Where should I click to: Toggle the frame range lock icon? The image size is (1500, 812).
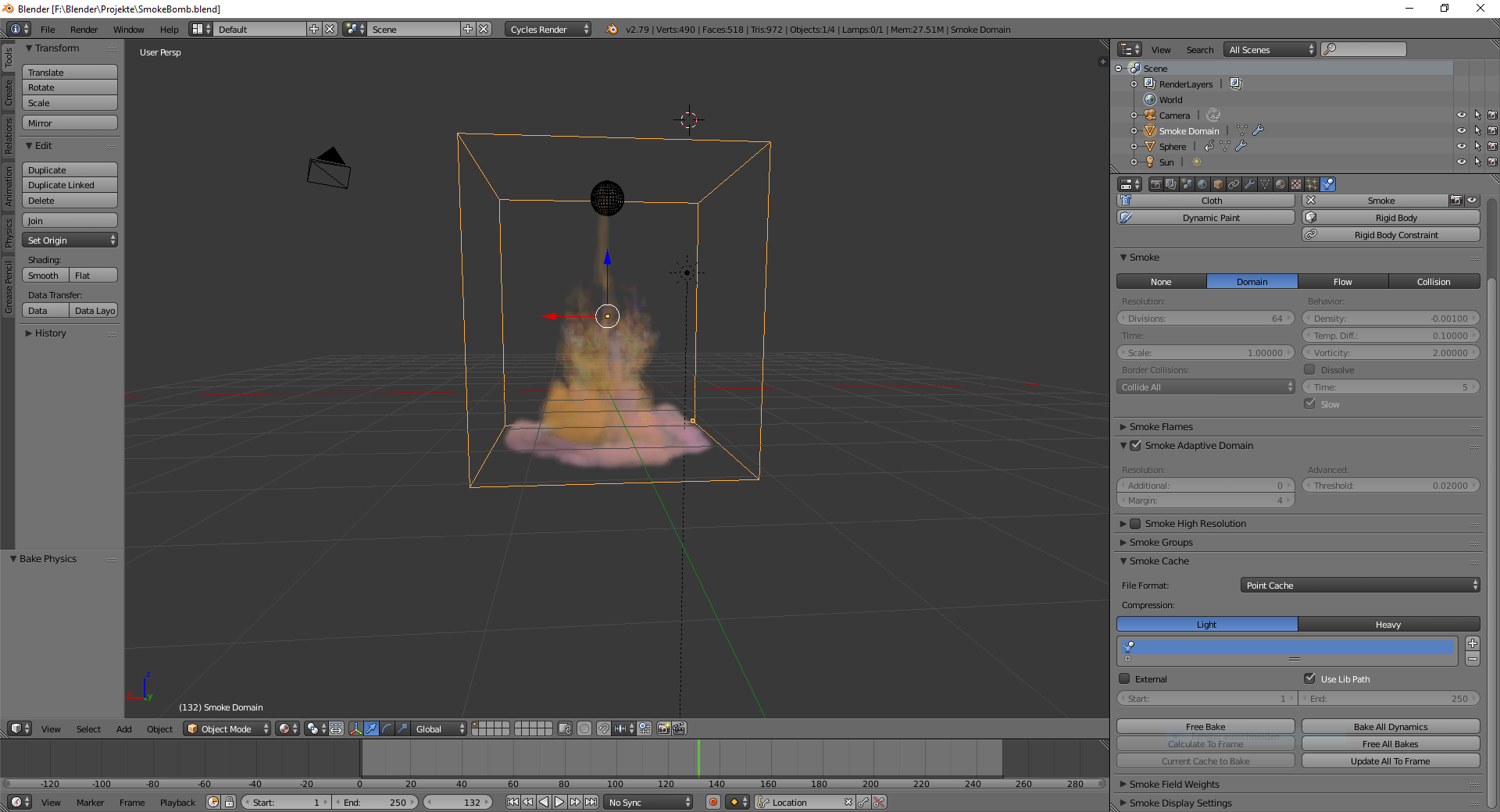pos(229,802)
